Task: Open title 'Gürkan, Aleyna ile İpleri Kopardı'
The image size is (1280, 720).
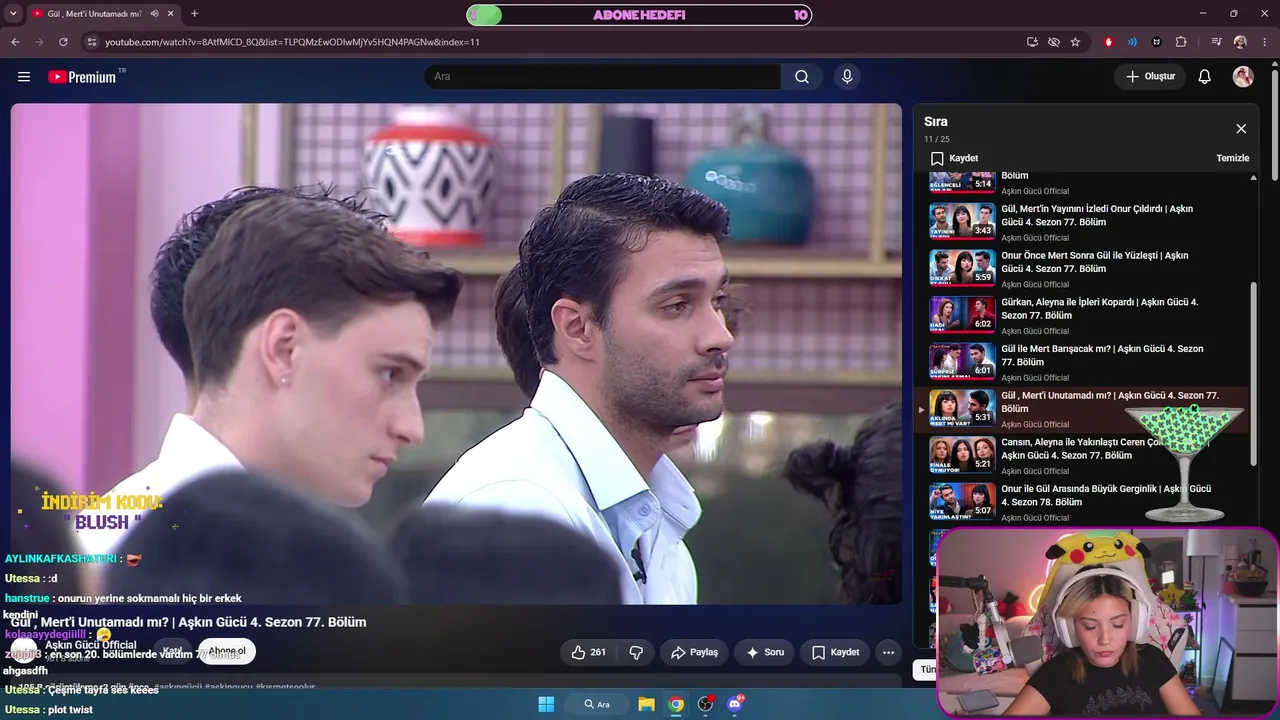Action: 1099,308
